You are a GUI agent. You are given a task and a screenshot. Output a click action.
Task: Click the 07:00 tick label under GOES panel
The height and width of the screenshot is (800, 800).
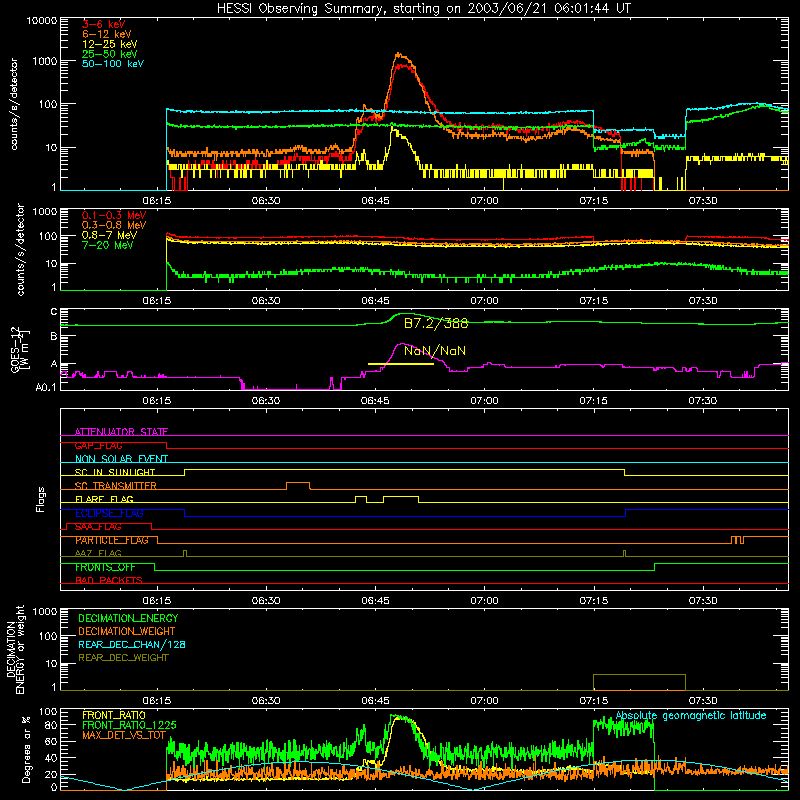click(484, 401)
